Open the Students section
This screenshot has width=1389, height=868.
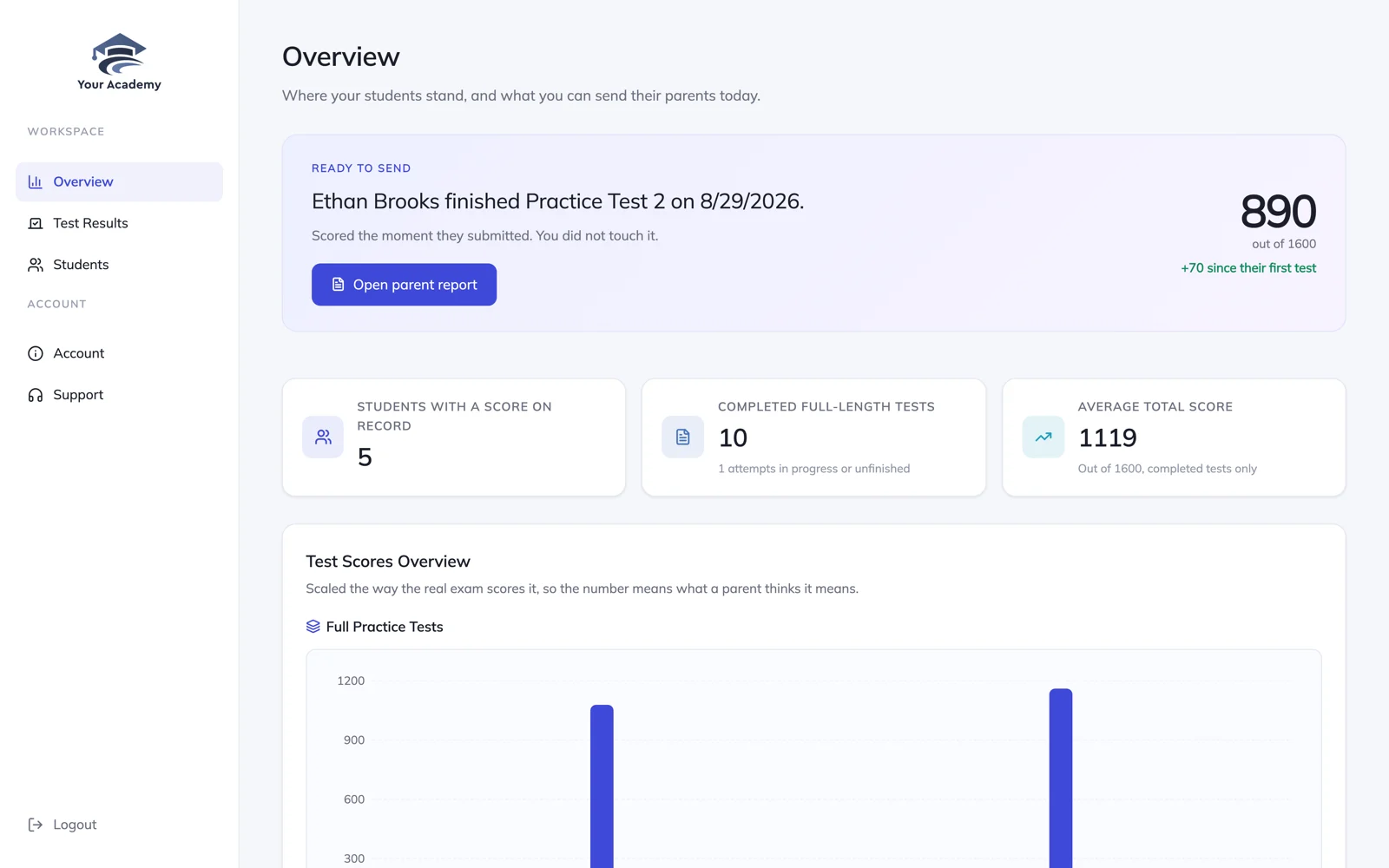pos(119,265)
